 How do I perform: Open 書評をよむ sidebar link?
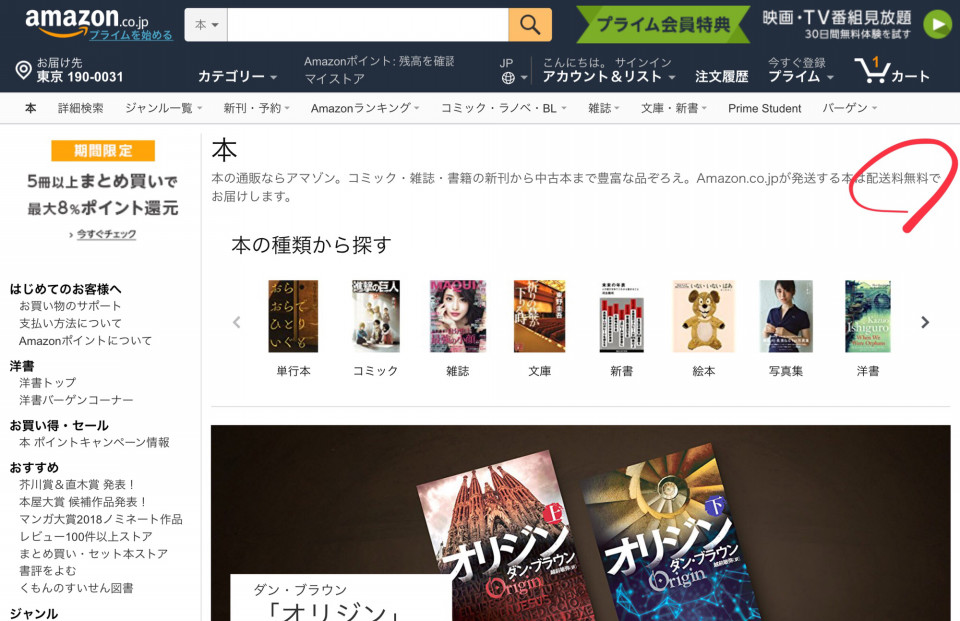pyautogui.click(x=48, y=571)
